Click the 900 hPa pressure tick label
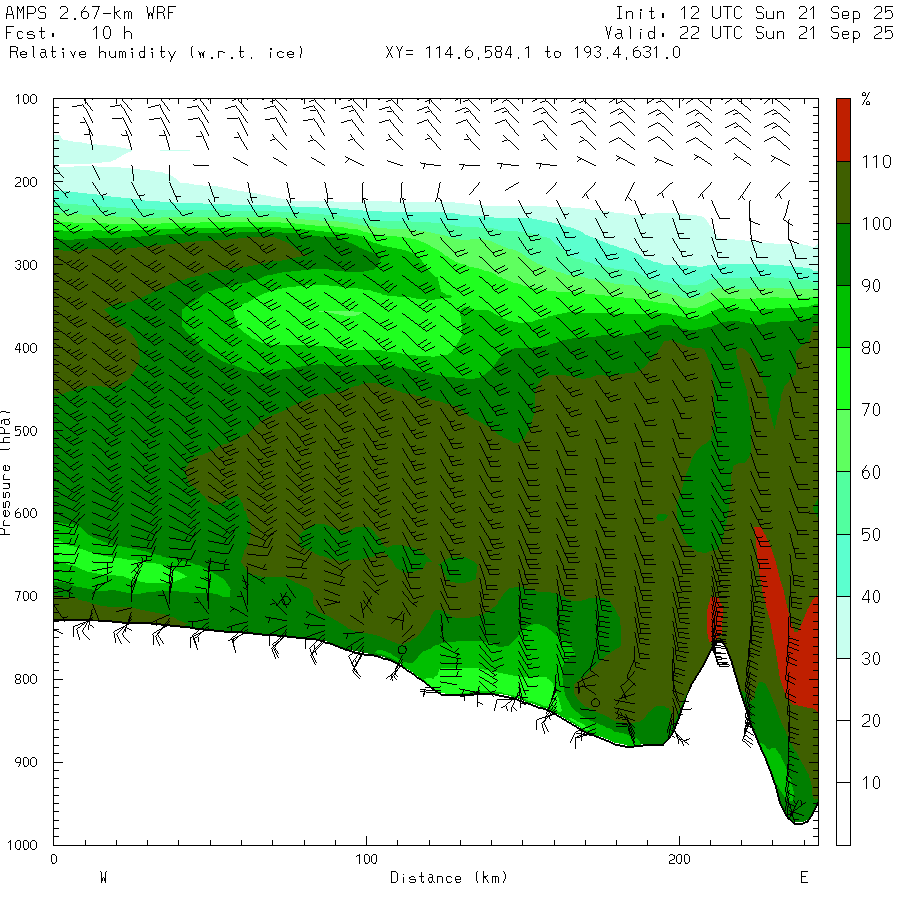 tap(26, 762)
